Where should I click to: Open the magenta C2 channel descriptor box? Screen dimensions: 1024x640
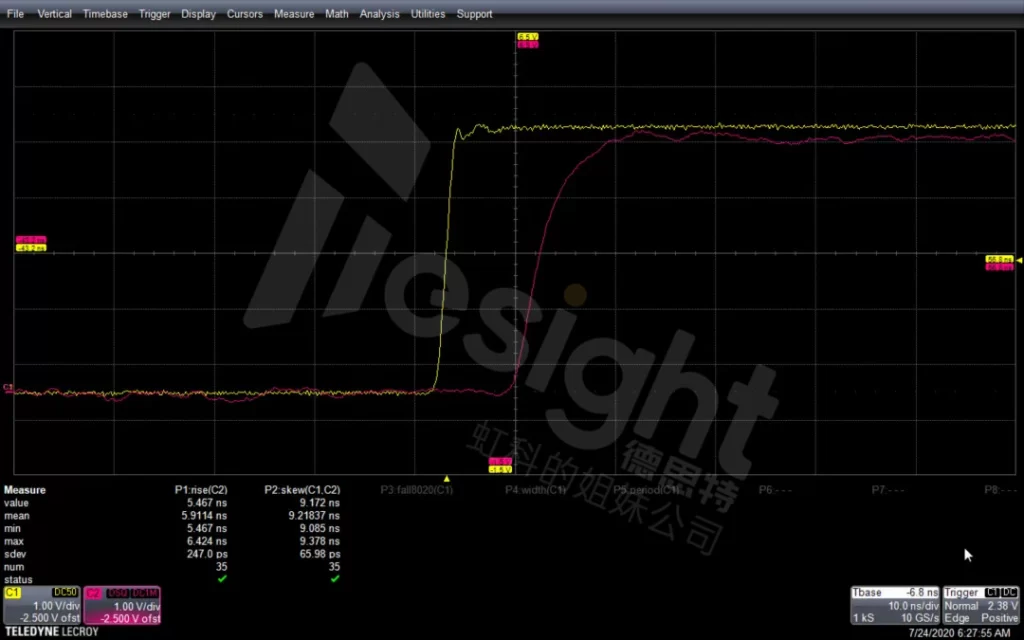coord(122,606)
